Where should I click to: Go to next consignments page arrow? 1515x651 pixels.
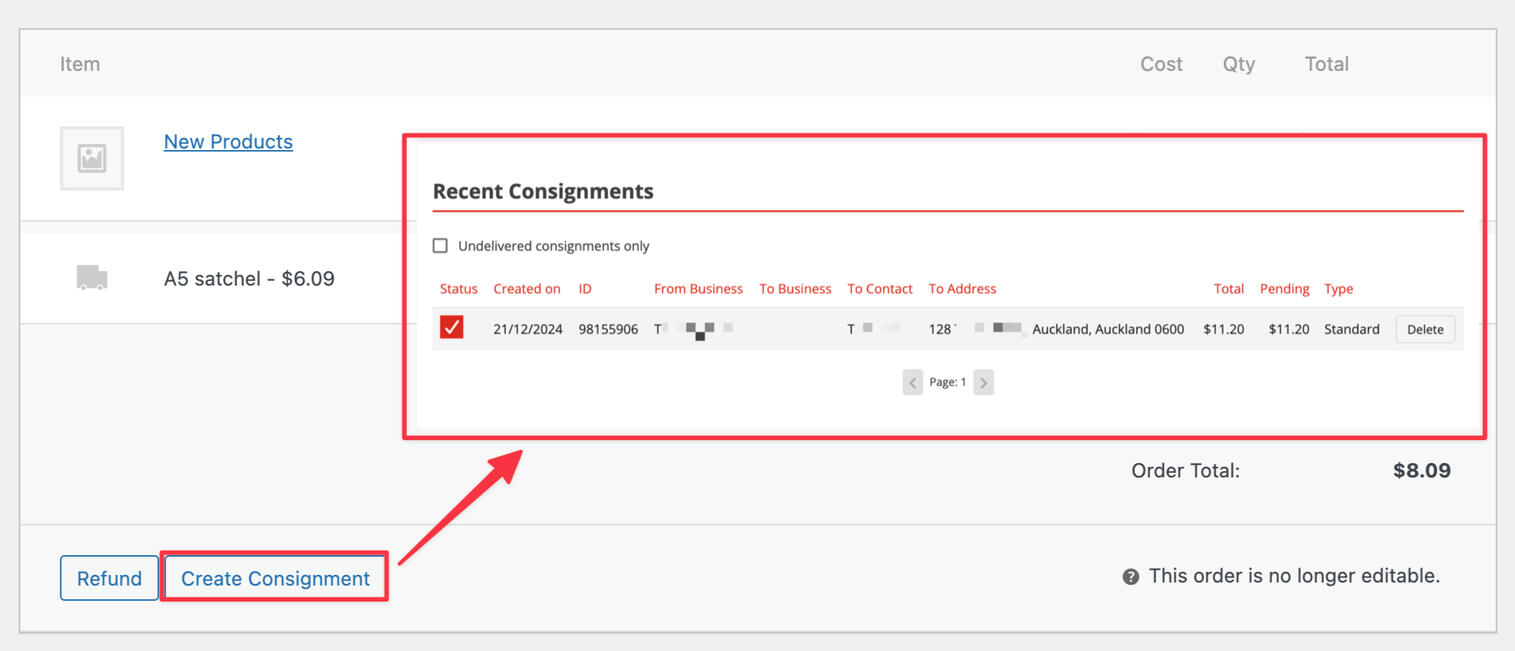click(x=984, y=383)
